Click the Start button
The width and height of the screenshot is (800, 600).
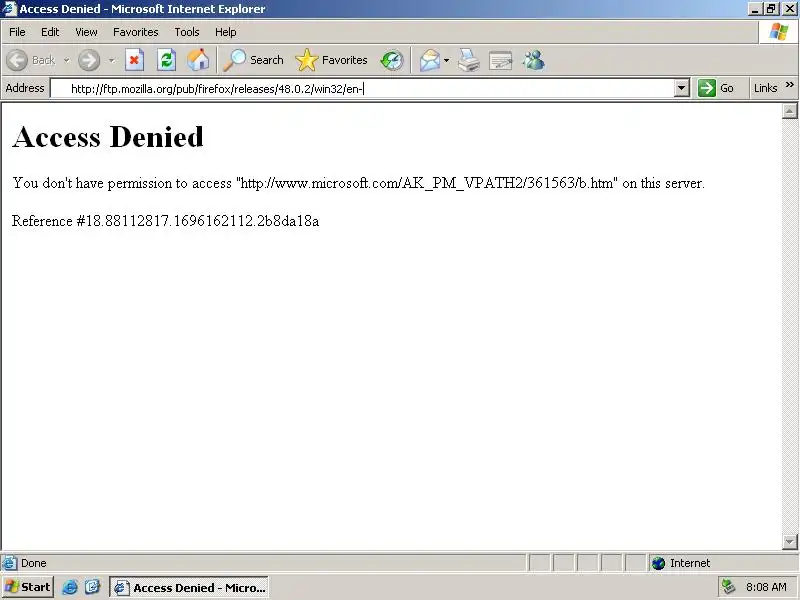(28, 587)
